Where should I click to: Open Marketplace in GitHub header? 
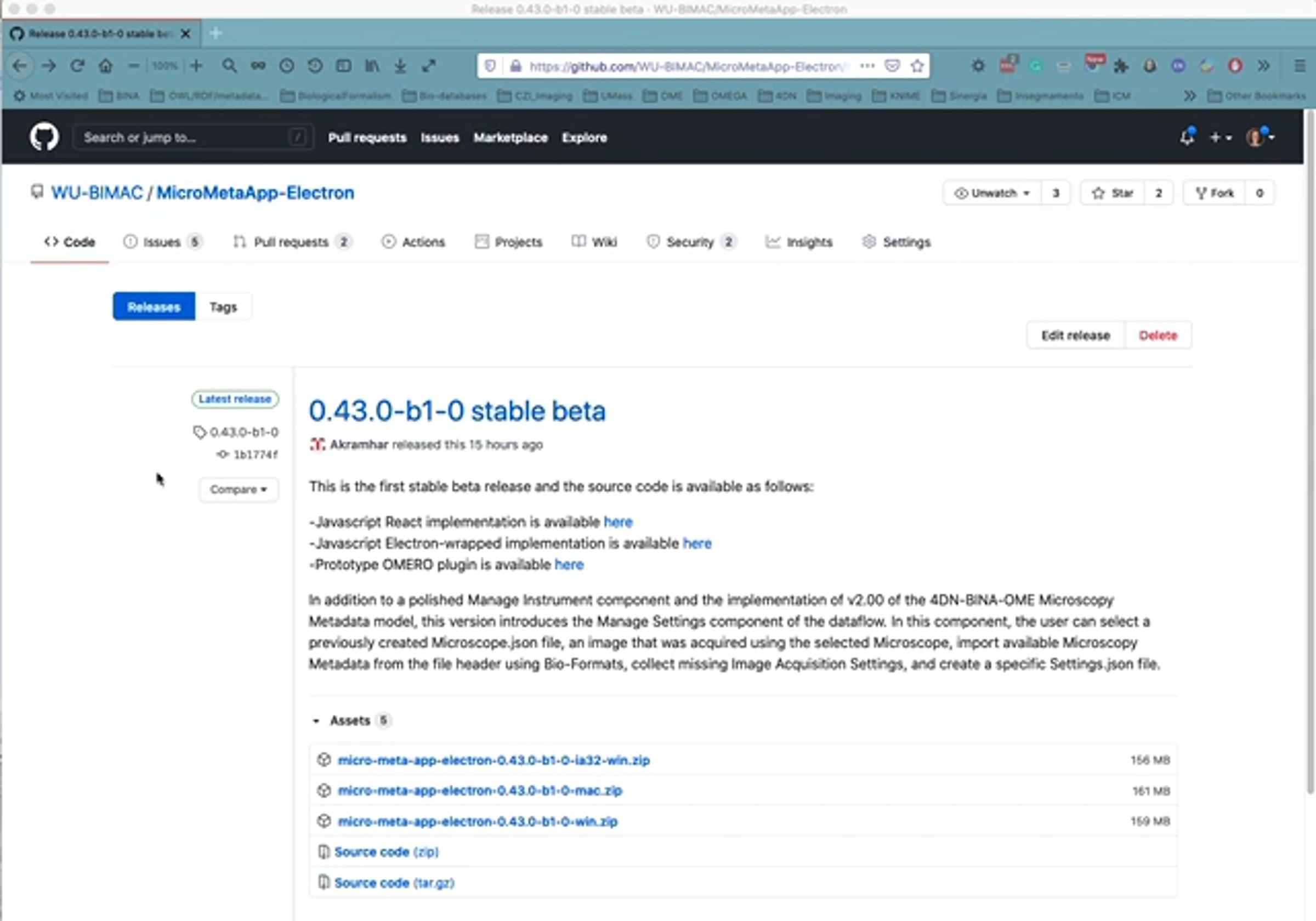(510, 138)
